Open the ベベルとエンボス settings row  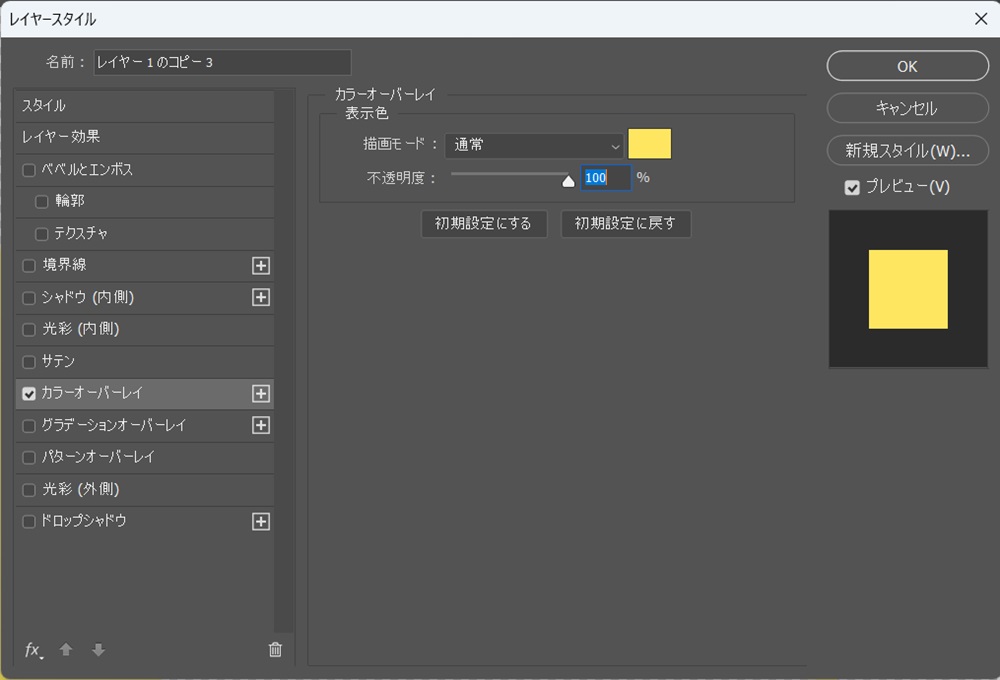coord(145,170)
